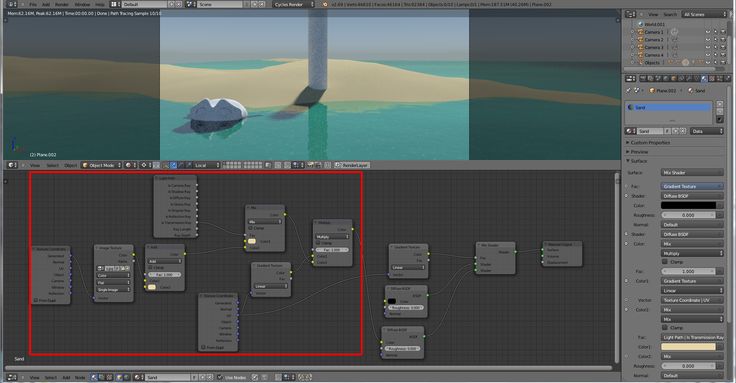Click the World.001 outliner icon
The image size is (736, 383).
point(640,24)
